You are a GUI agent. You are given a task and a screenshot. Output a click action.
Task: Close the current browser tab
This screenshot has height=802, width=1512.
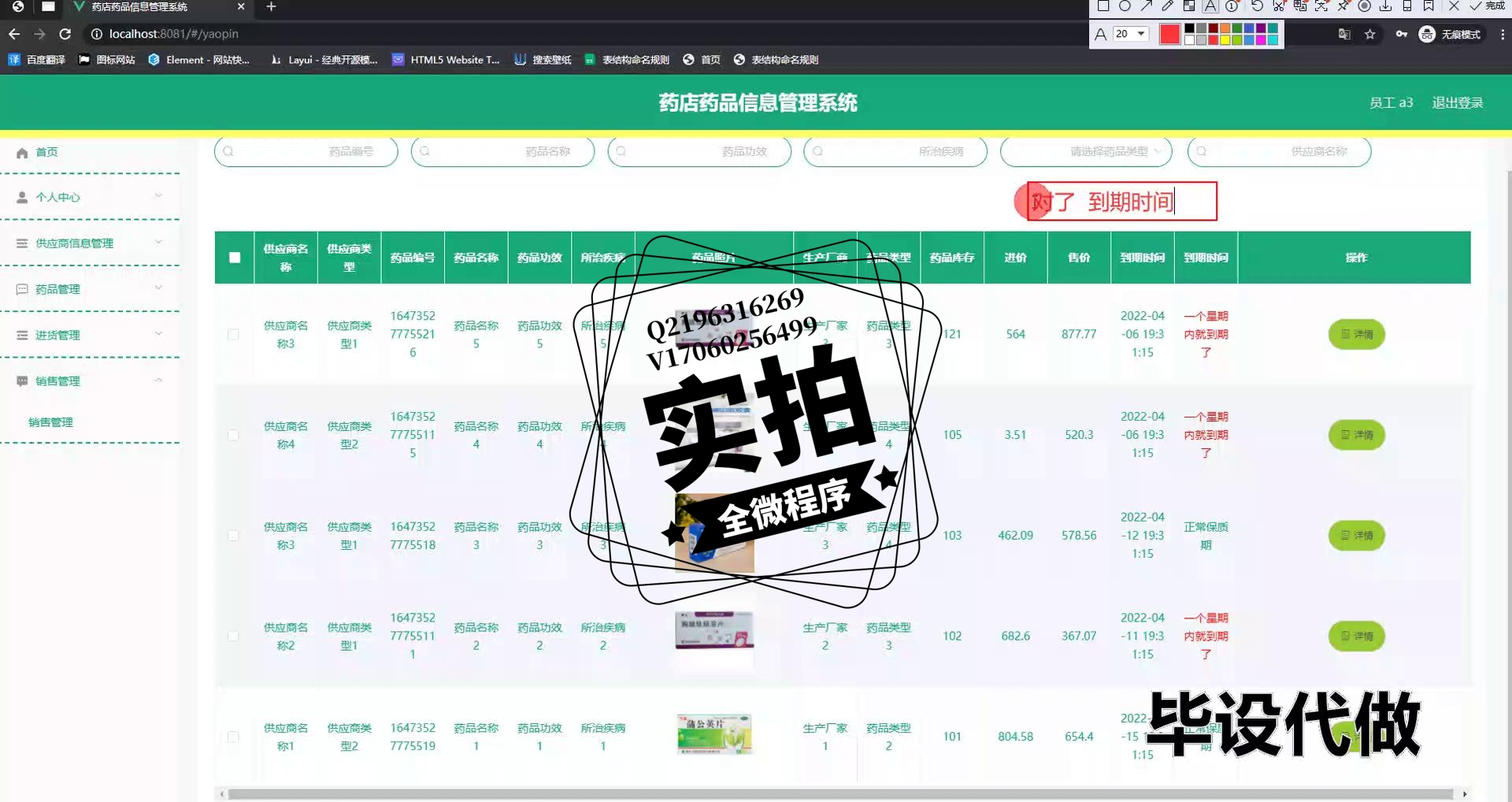pyautogui.click(x=241, y=6)
